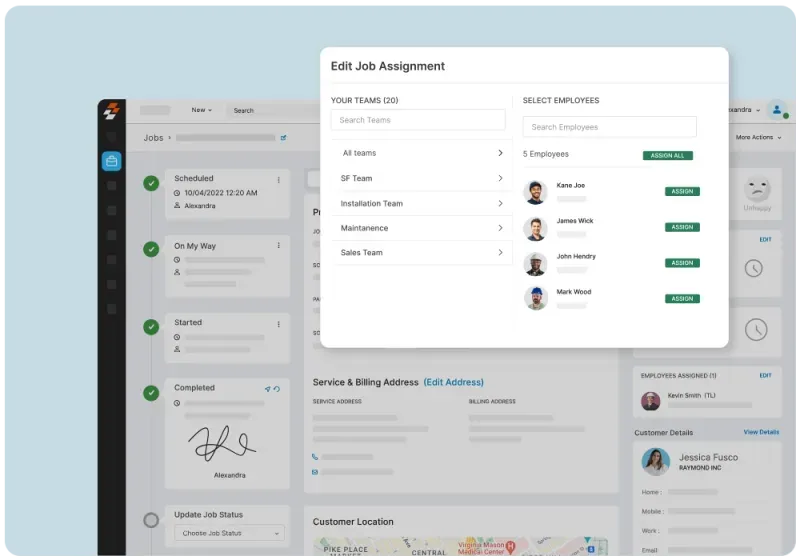Screen dimensions: 800x560
Task: Click the On My Way green check marker
Action: (151, 249)
